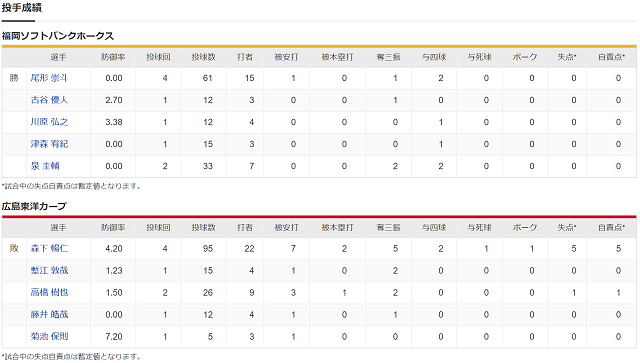Click 失点 header in Carp table
Screen dimensions: 640x363
pyautogui.click(x=567, y=227)
